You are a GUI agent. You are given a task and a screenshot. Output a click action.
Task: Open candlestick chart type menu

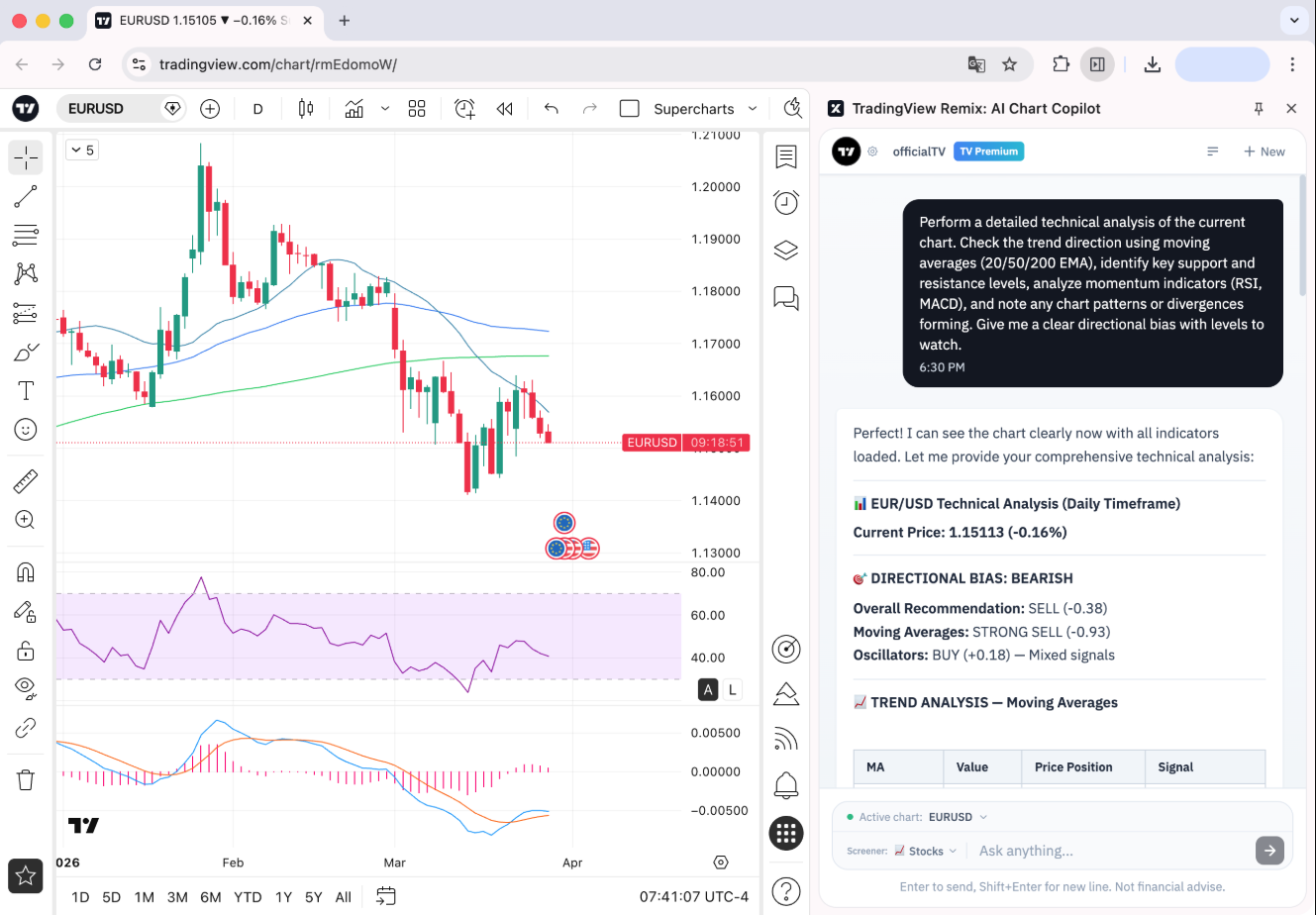306,109
